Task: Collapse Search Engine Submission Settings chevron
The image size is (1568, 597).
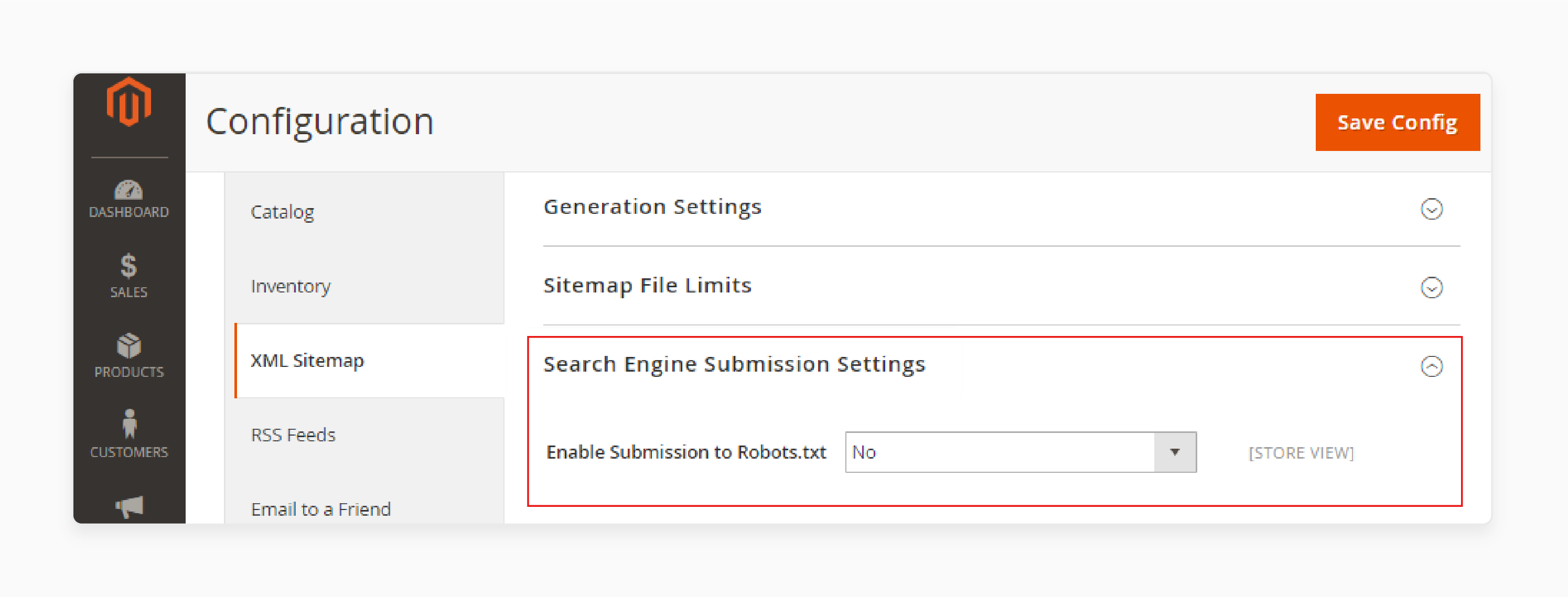Action: click(1431, 366)
